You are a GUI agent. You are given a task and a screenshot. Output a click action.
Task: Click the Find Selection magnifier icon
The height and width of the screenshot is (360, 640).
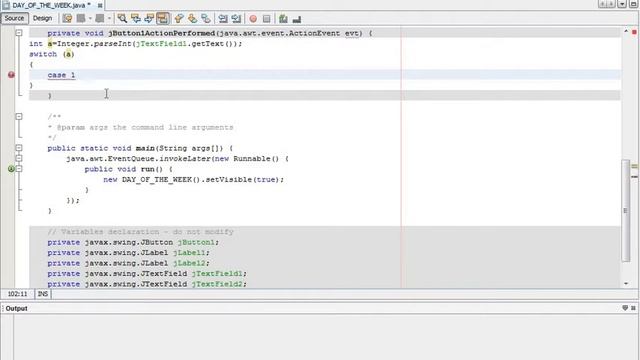point(122,18)
